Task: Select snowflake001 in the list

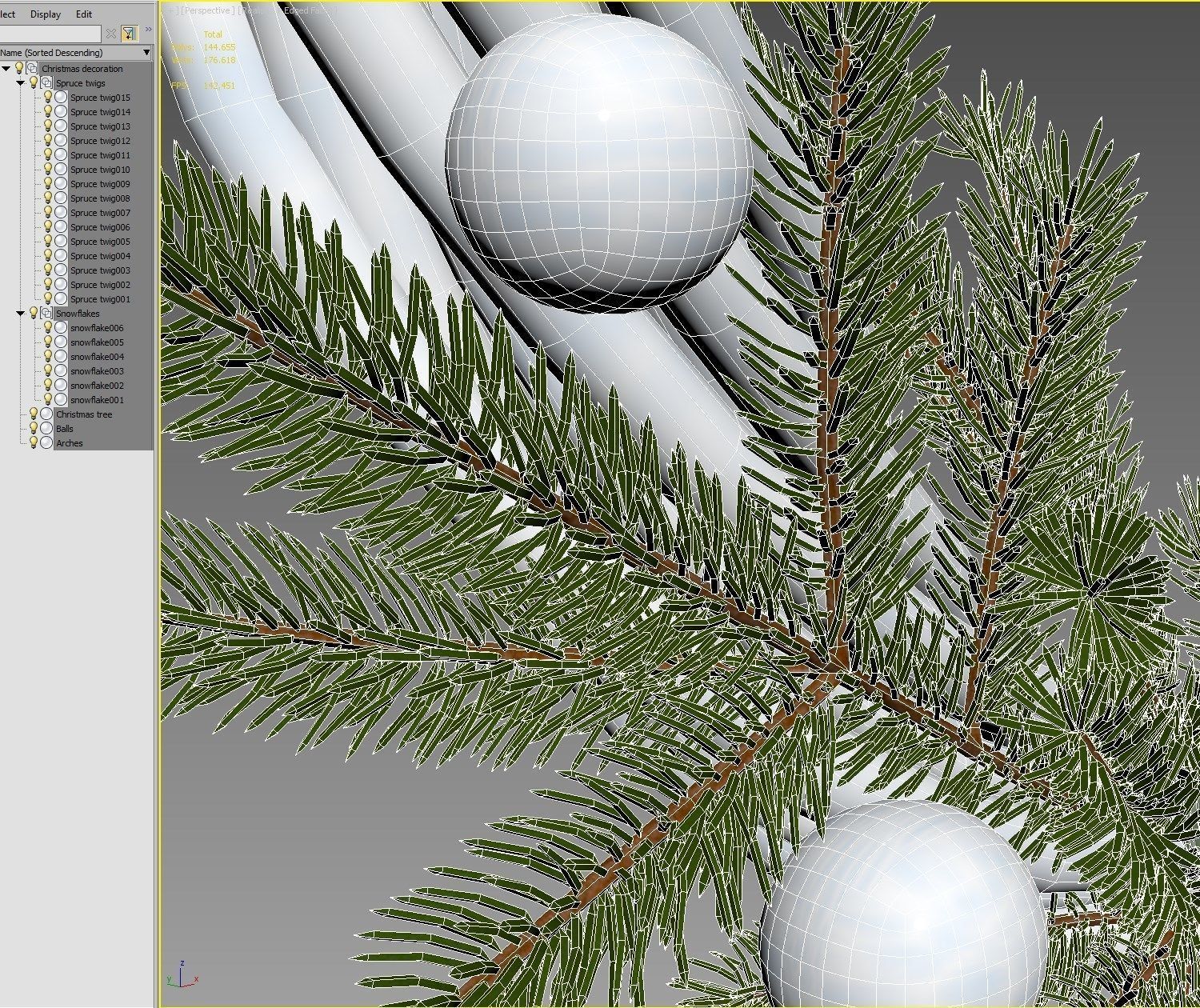Action: pyautogui.click(x=97, y=400)
